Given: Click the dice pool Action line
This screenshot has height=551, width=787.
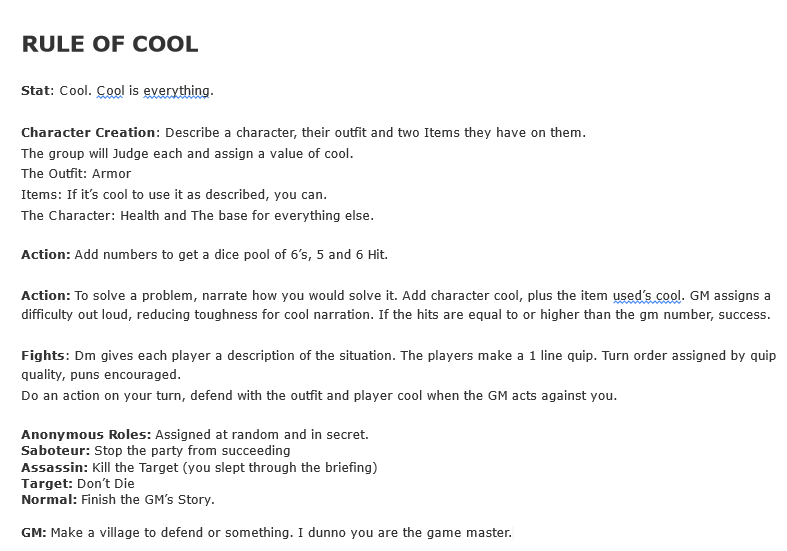Looking at the screenshot, I should 204,255.
